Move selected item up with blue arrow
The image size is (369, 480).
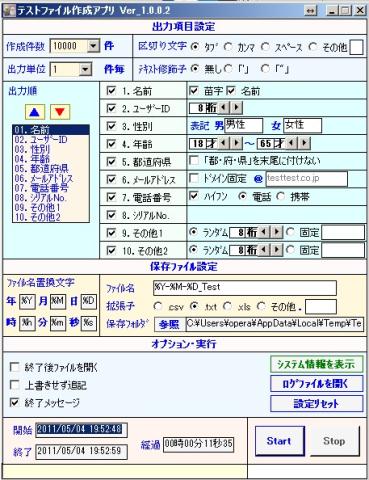point(35,112)
